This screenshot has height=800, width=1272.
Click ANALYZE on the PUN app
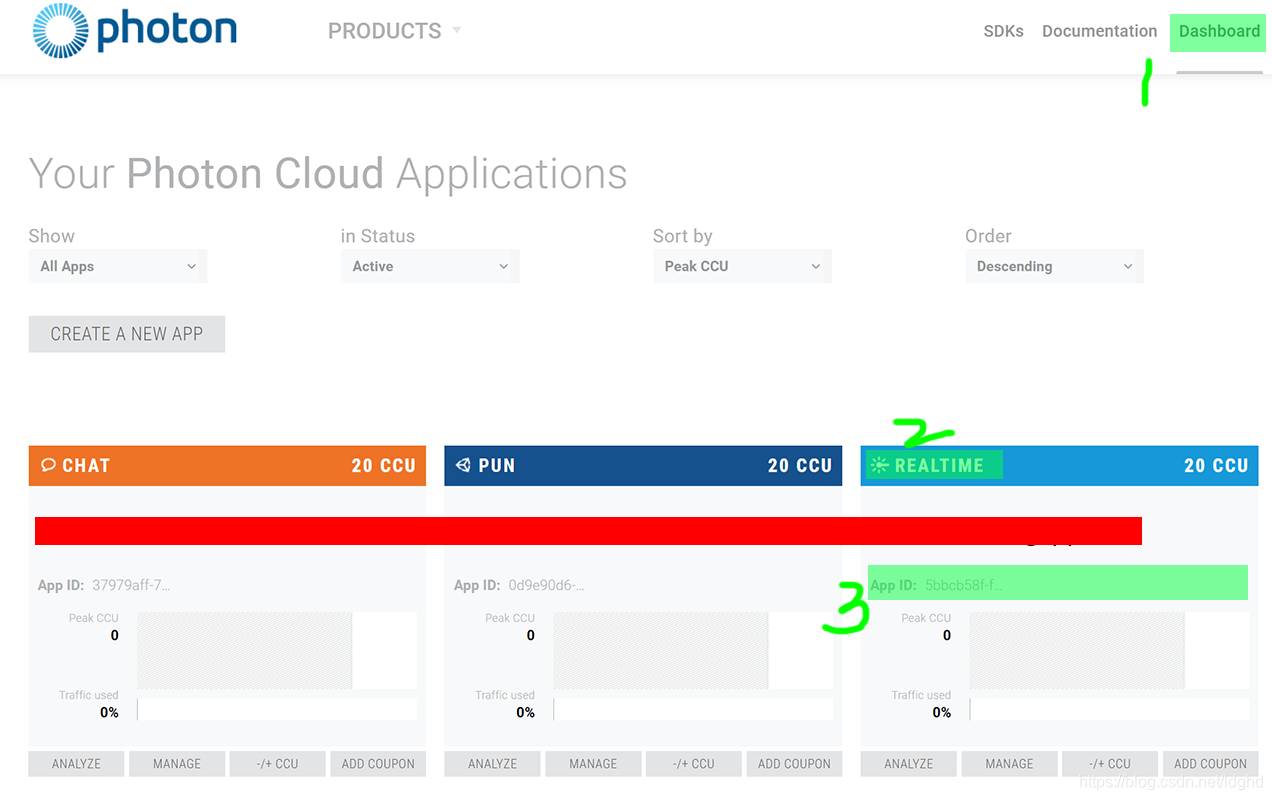click(493, 763)
